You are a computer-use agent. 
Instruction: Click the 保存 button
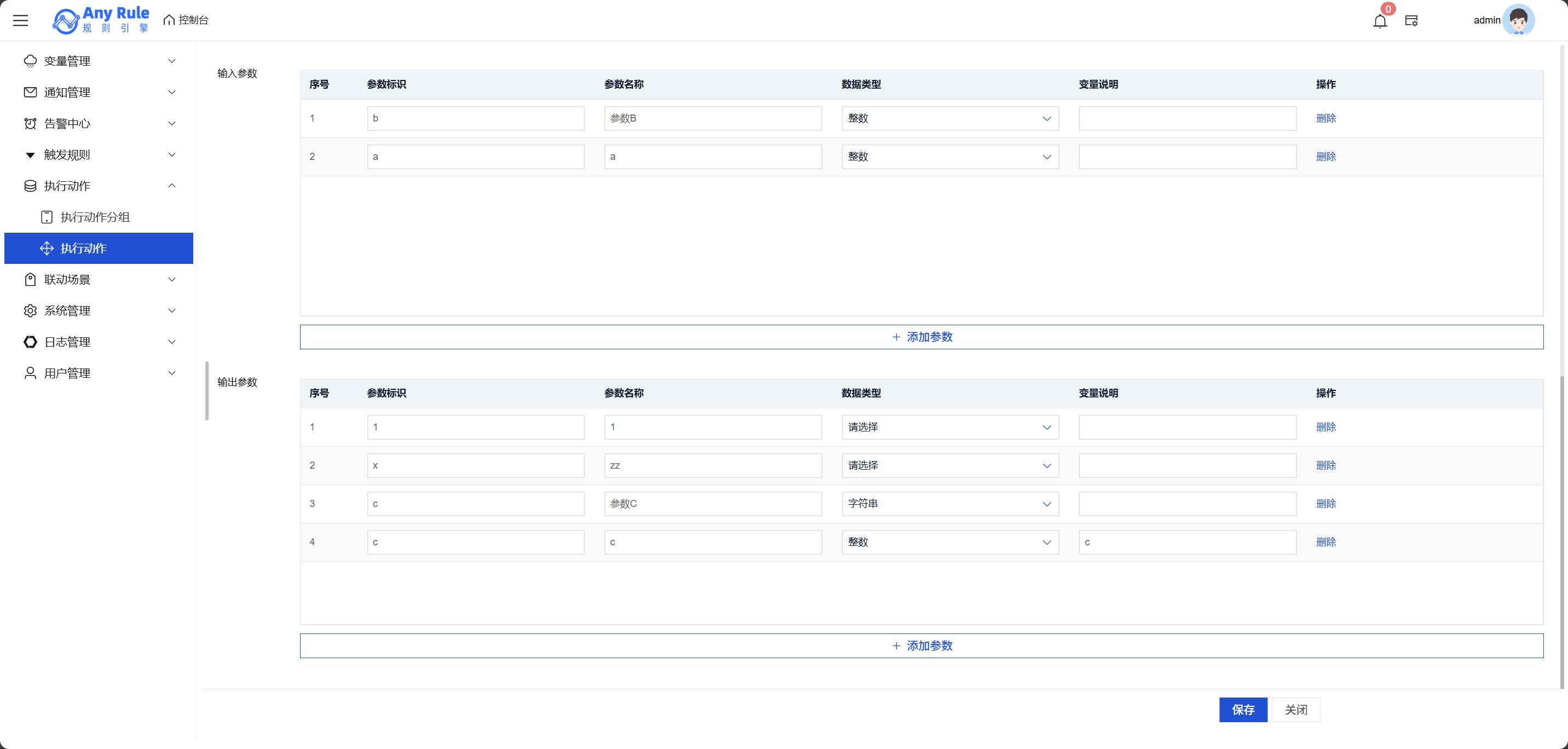[x=1242, y=710]
